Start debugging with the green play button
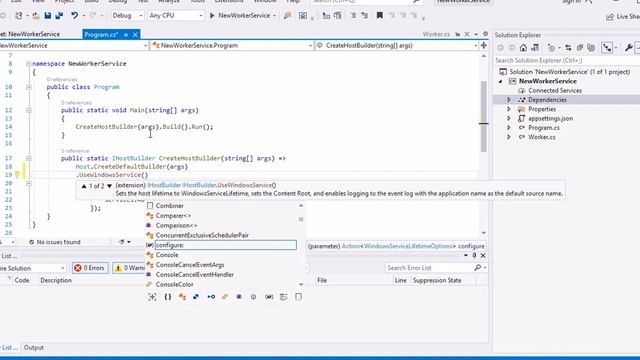Screen dimensions: 640x360 pyautogui.click(x=212, y=16)
